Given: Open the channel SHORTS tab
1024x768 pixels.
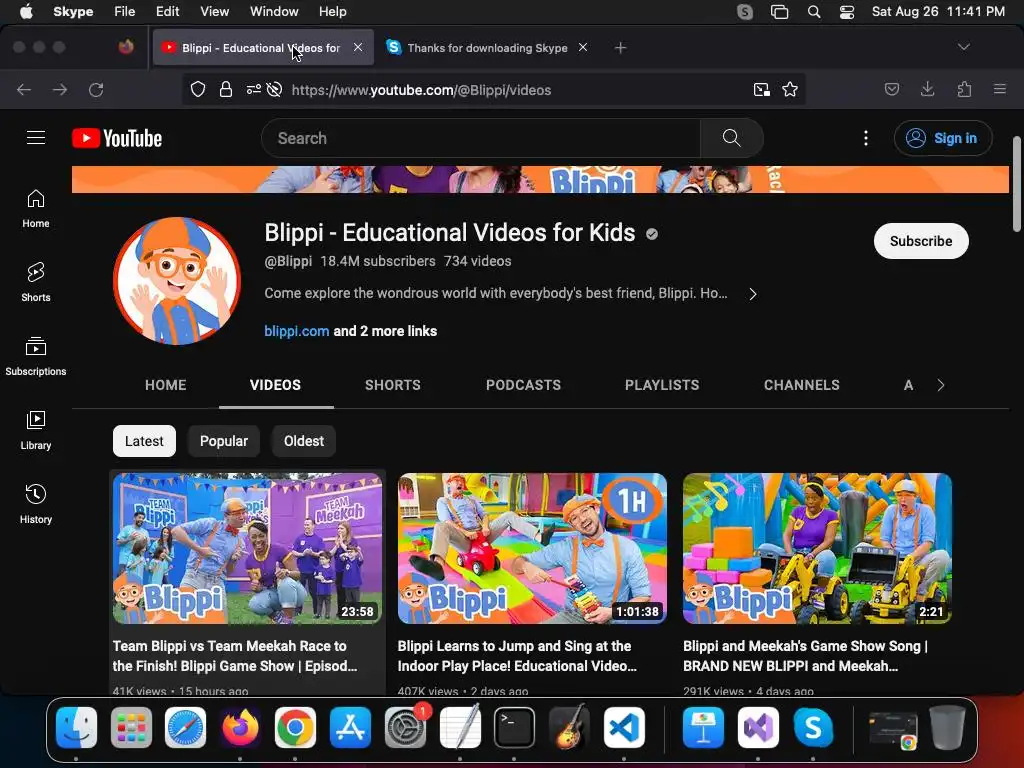Looking at the screenshot, I should tap(392, 385).
